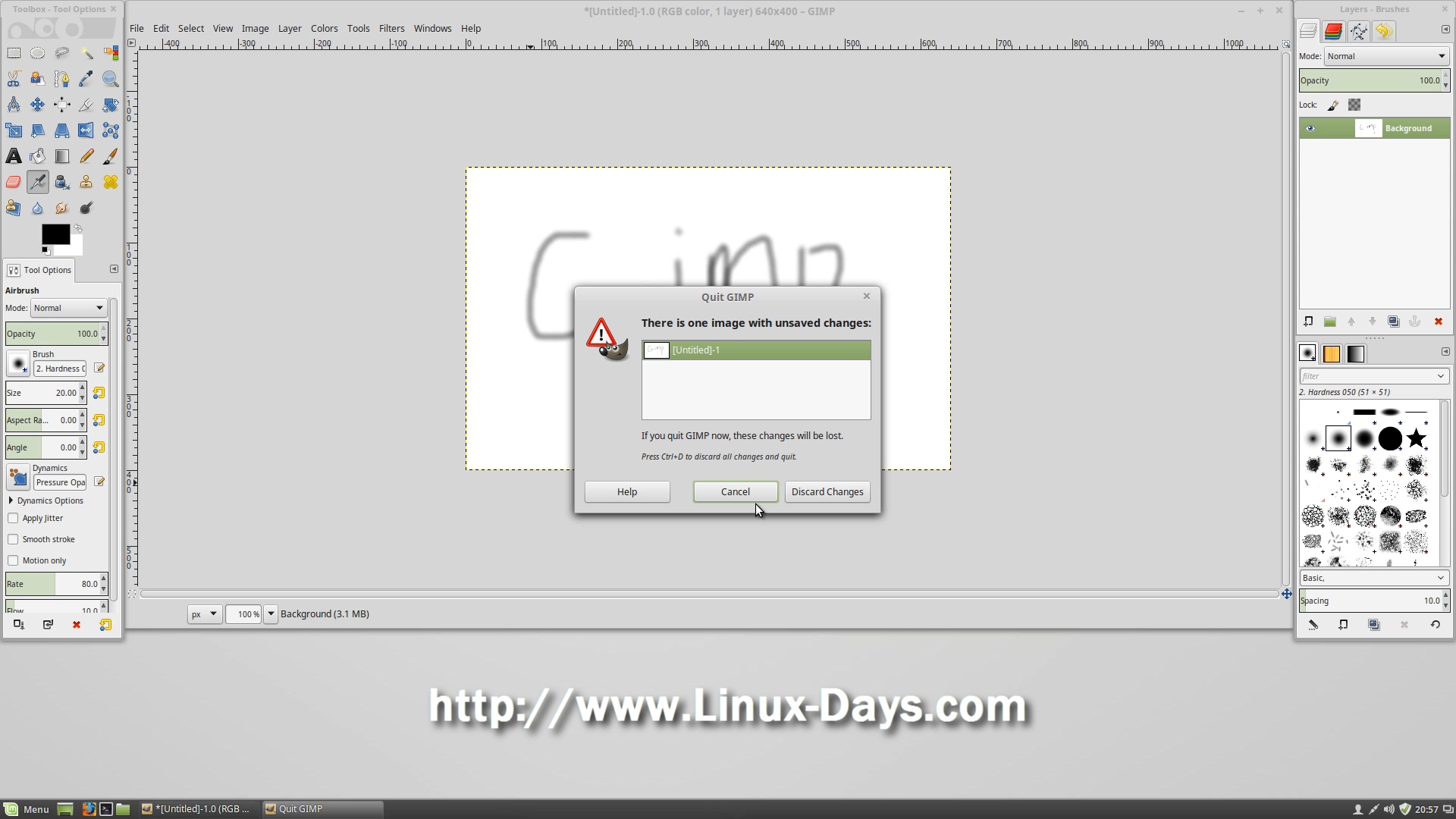This screenshot has width=1456, height=819.
Task: Select the Scissors Select tool
Action: tap(14, 79)
